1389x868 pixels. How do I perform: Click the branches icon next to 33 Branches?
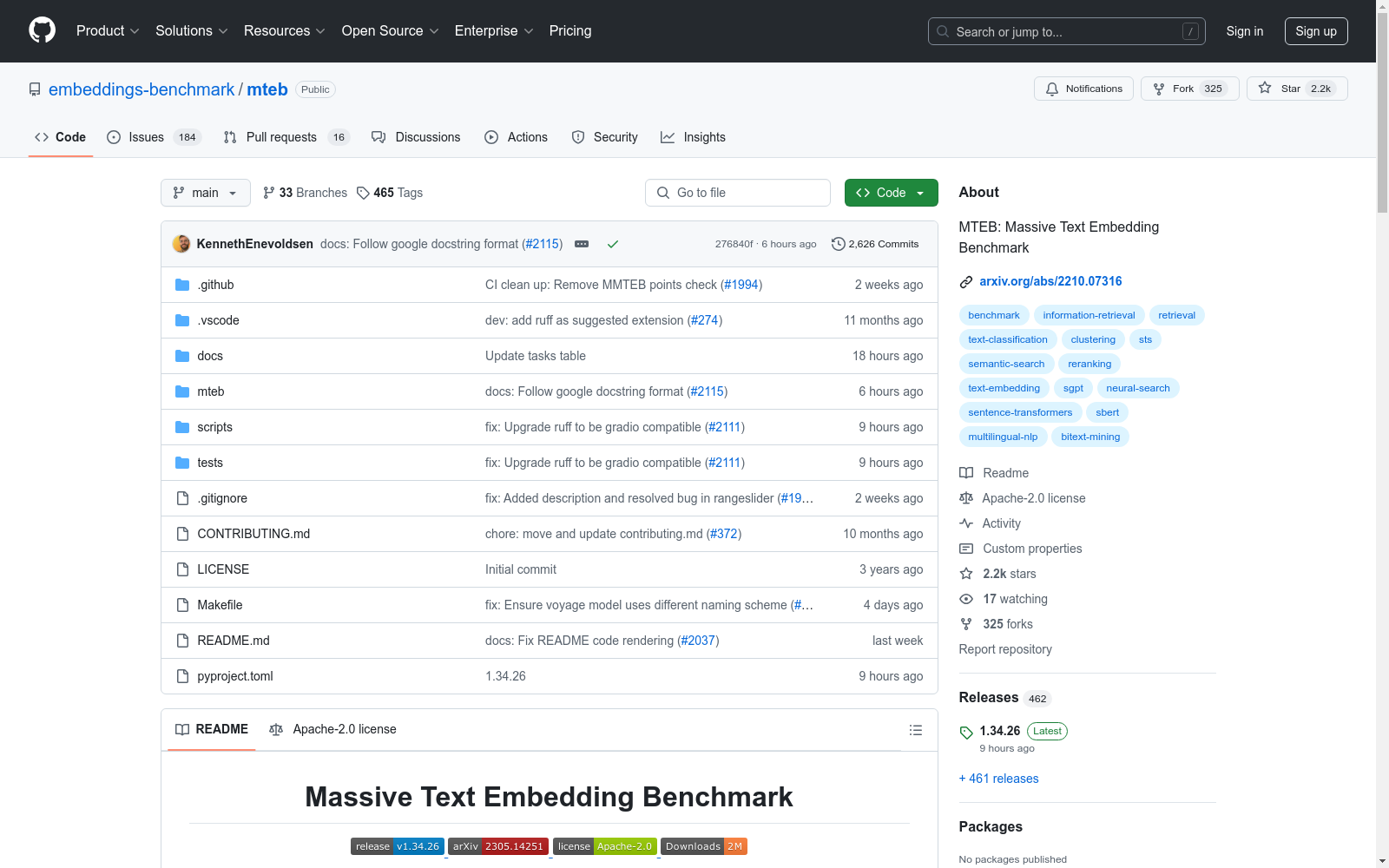[269, 193]
